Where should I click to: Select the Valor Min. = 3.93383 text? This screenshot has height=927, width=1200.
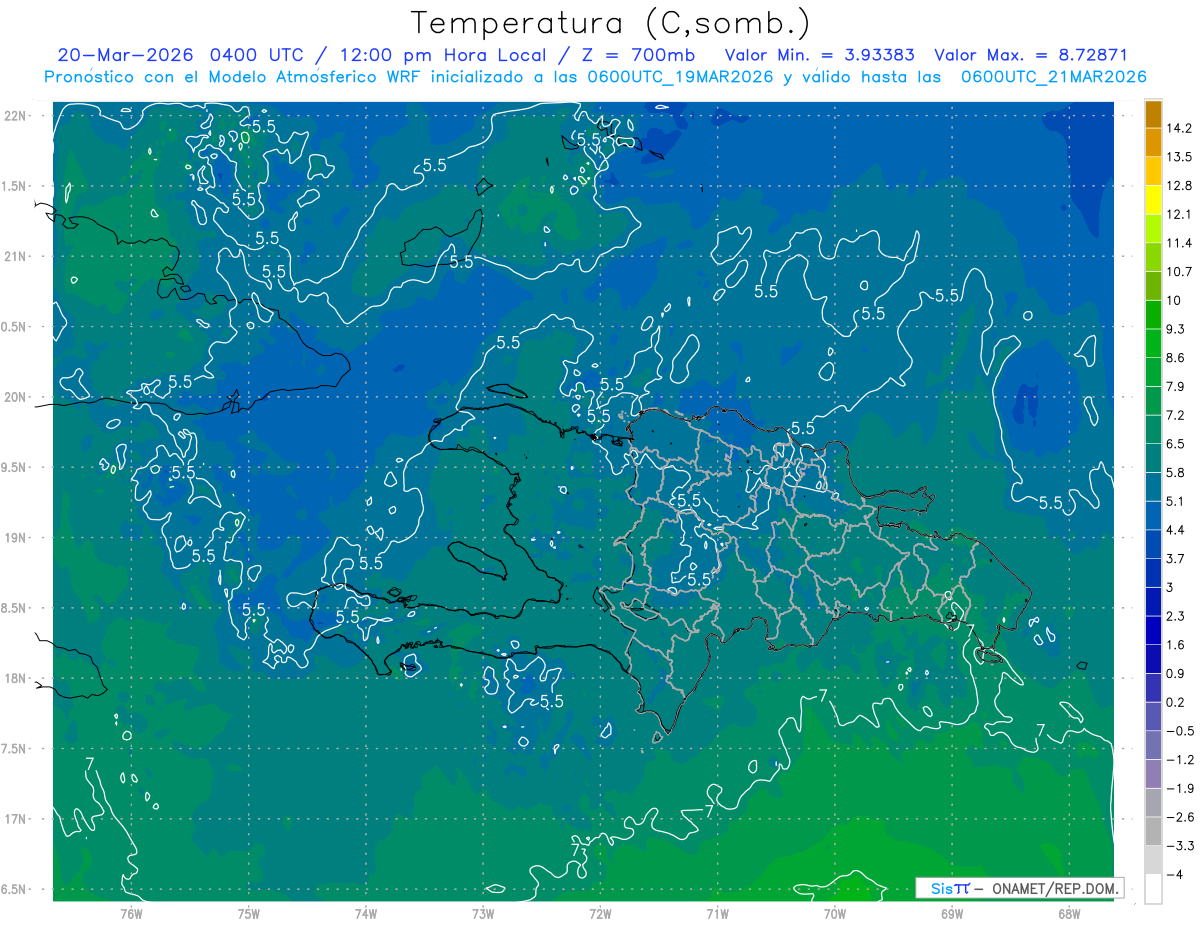click(819, 55)
